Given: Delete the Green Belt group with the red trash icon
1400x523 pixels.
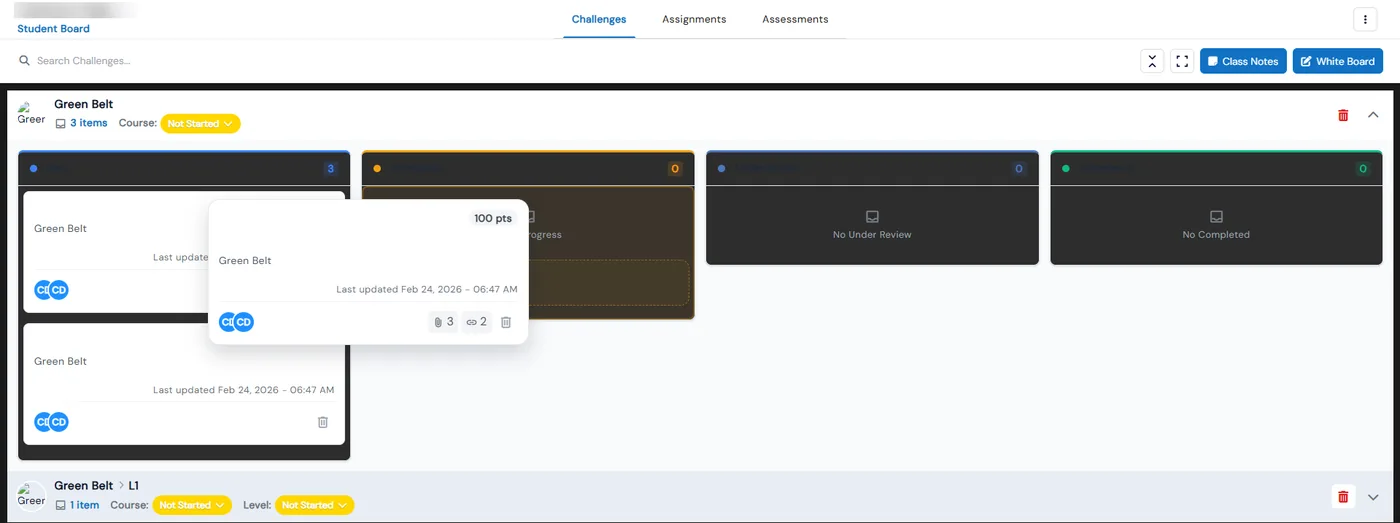Looking at the screenshot, I should pos(1343,115).
